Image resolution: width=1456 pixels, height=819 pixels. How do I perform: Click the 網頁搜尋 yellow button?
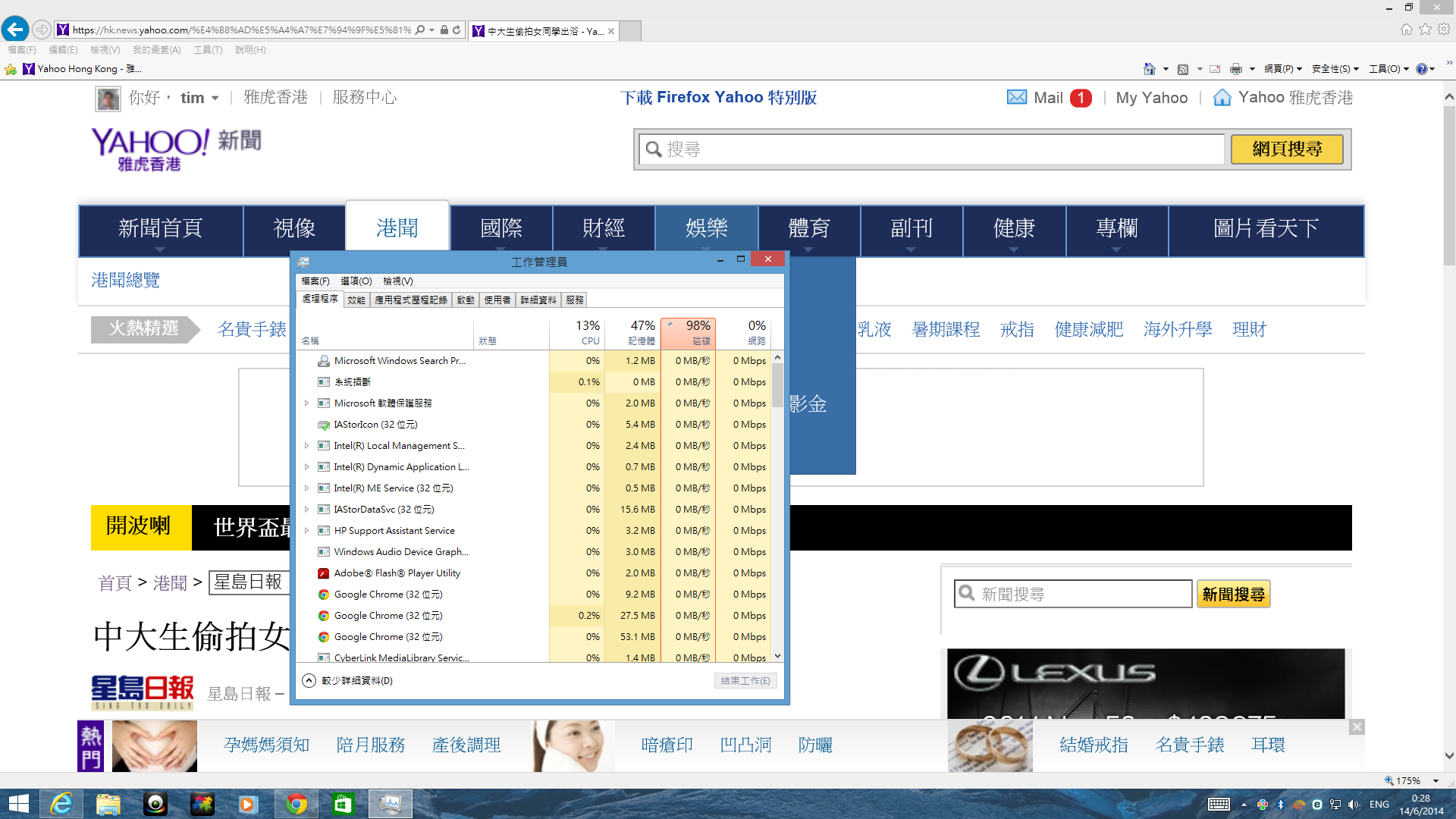click(1287, 149)
